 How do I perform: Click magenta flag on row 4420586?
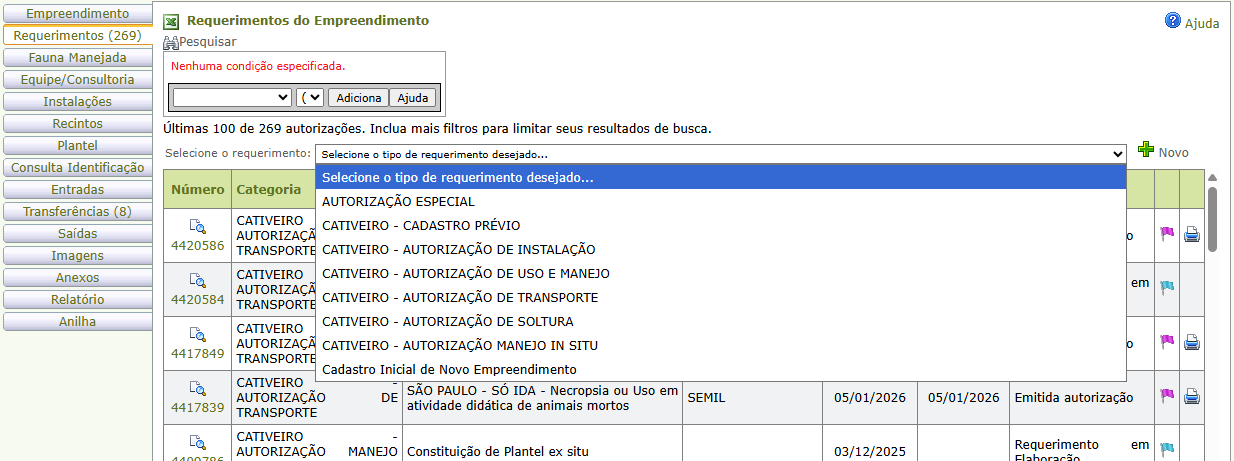click(1166, 234)
